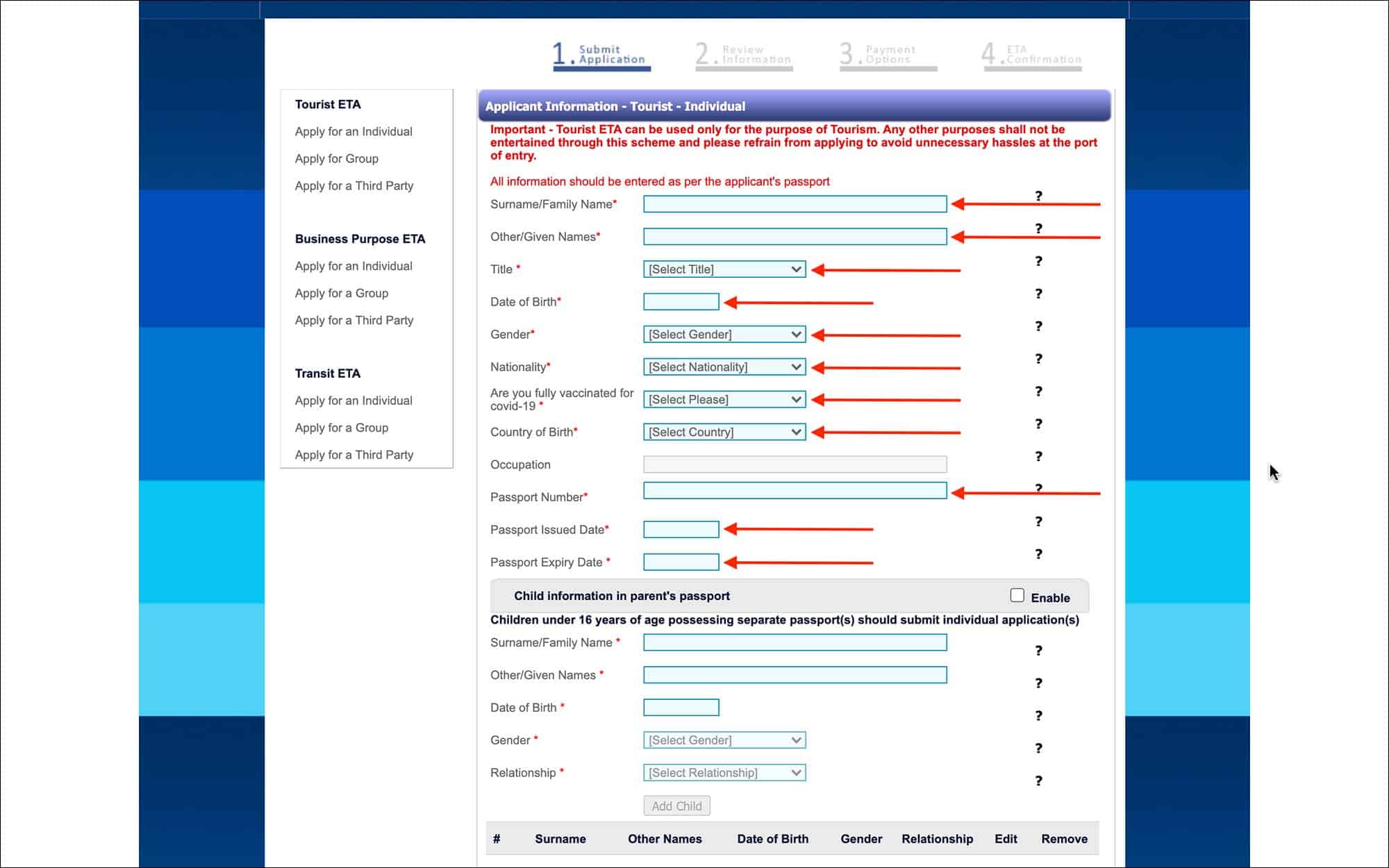Click the Transit ETA section heading
Image resolution: width=1389 pixels, height=868 pixels.
[x=328, y=374]
